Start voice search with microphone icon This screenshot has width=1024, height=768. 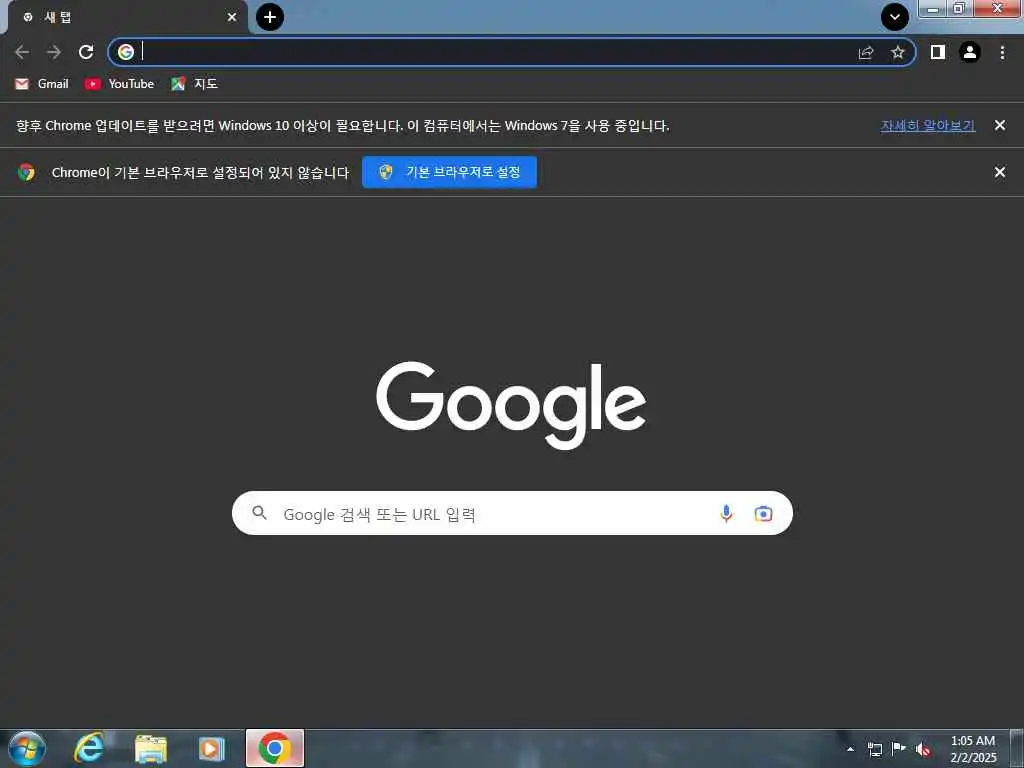point(726,514)
